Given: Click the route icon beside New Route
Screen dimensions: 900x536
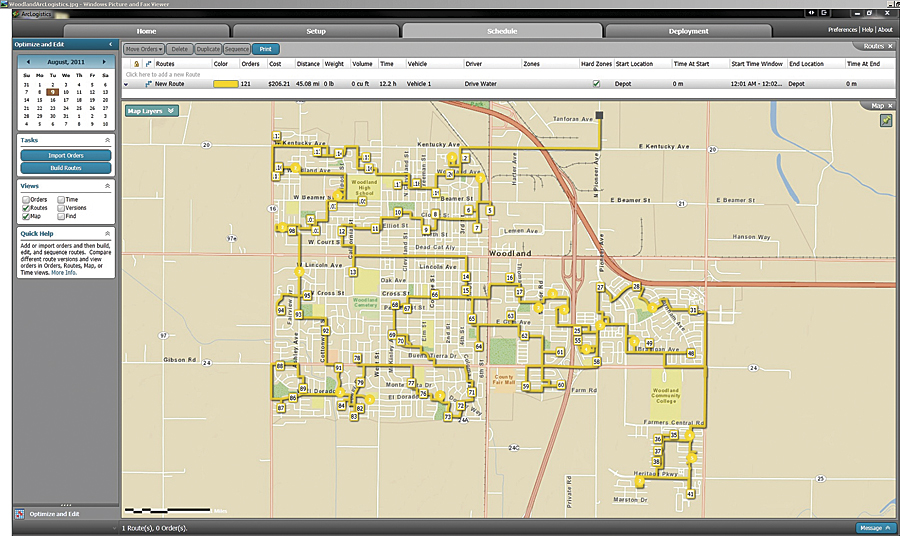Looking at the screenshot, I should pyautogui.click(x=148, y=84).
